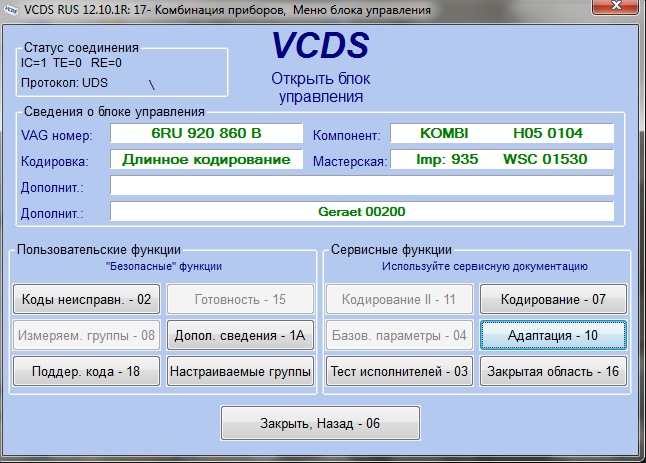
Task: Click Сервисные функции group title
Action: point(391,250)
